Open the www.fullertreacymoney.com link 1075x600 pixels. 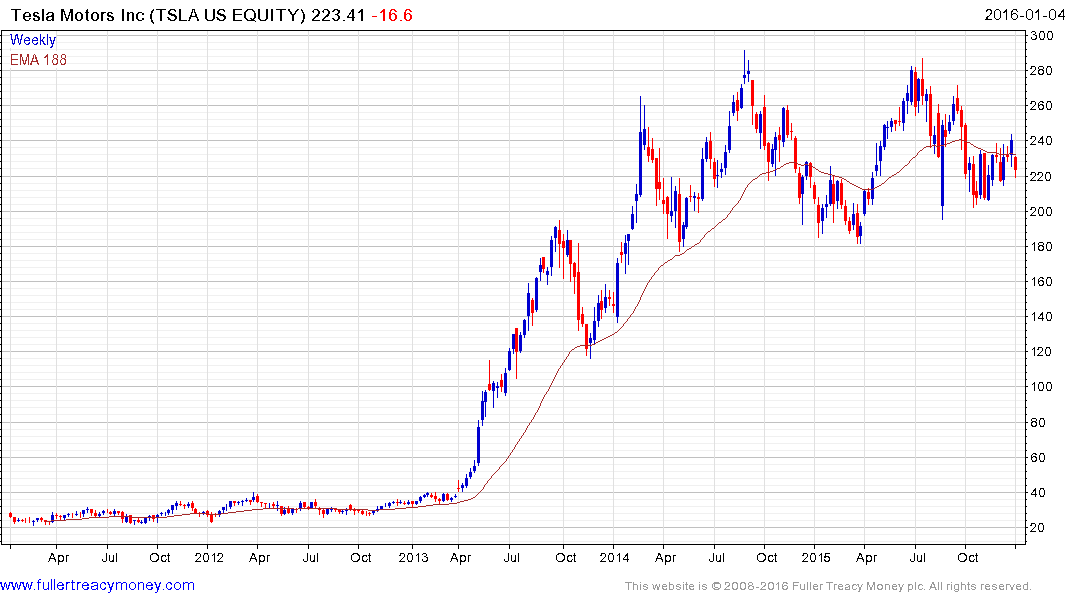[97, 585]
